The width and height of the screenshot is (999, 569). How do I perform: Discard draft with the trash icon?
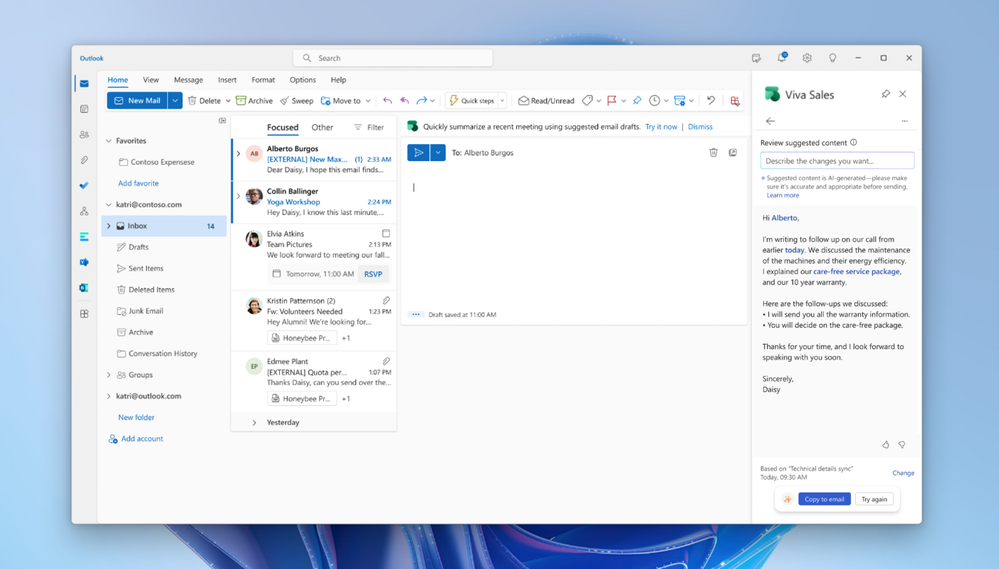[x=714, y=152]
